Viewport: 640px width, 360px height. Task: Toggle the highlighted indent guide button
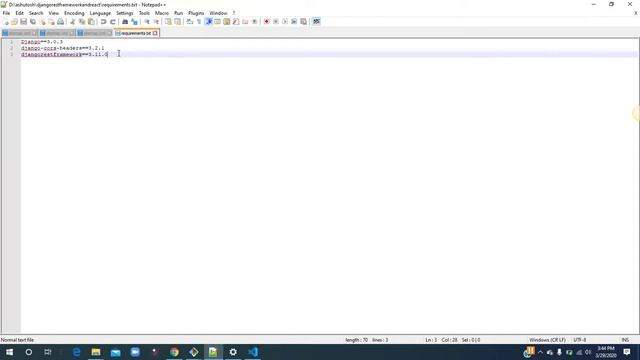tap(209, 22)
